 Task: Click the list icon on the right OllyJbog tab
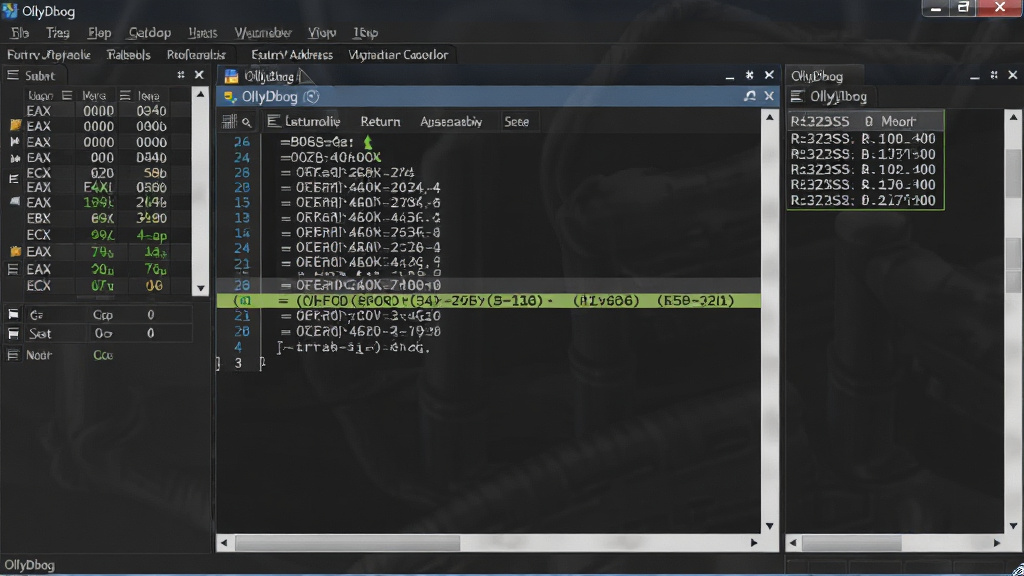[x=797, y=97]
